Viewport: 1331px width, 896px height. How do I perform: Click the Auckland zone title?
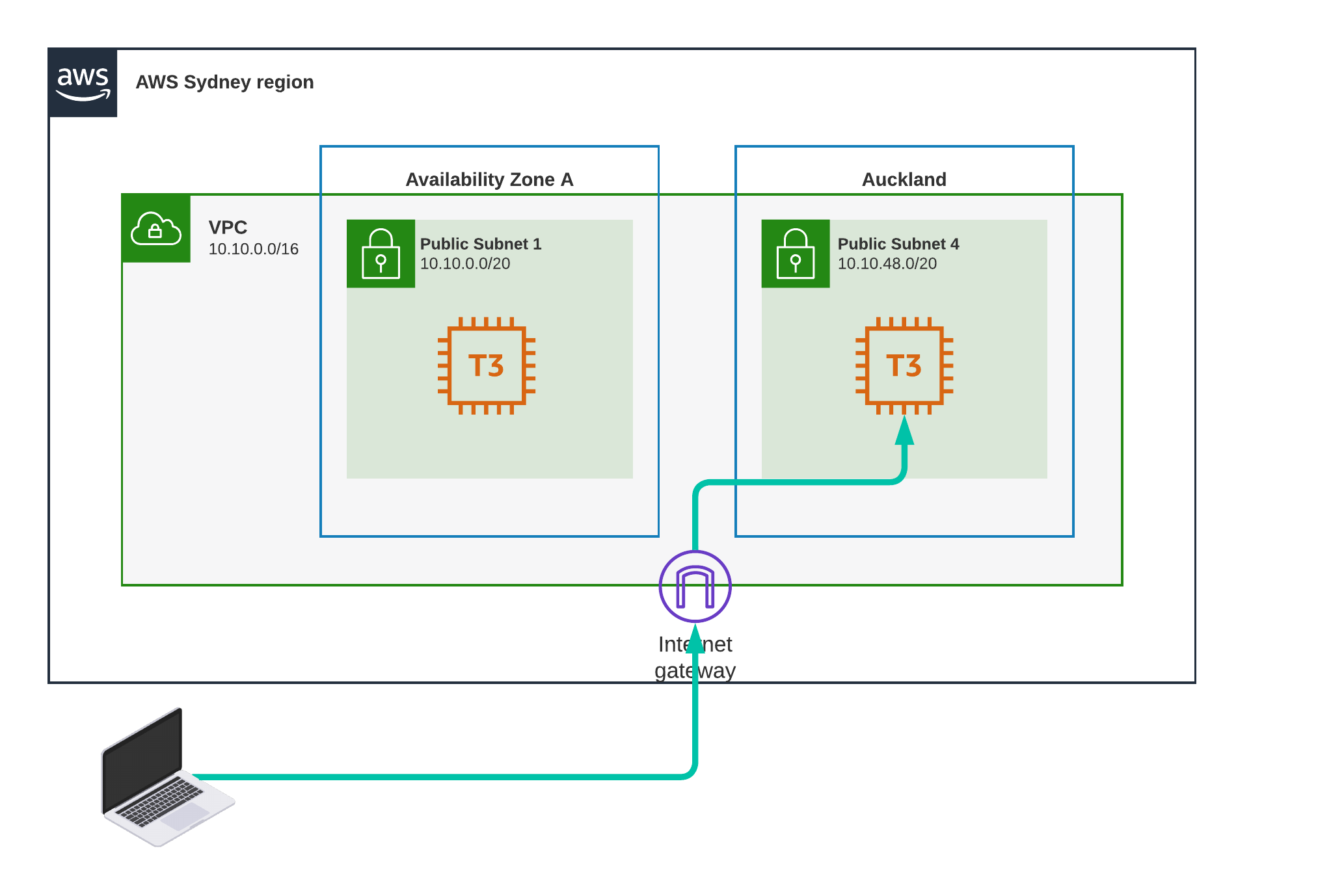904,179
